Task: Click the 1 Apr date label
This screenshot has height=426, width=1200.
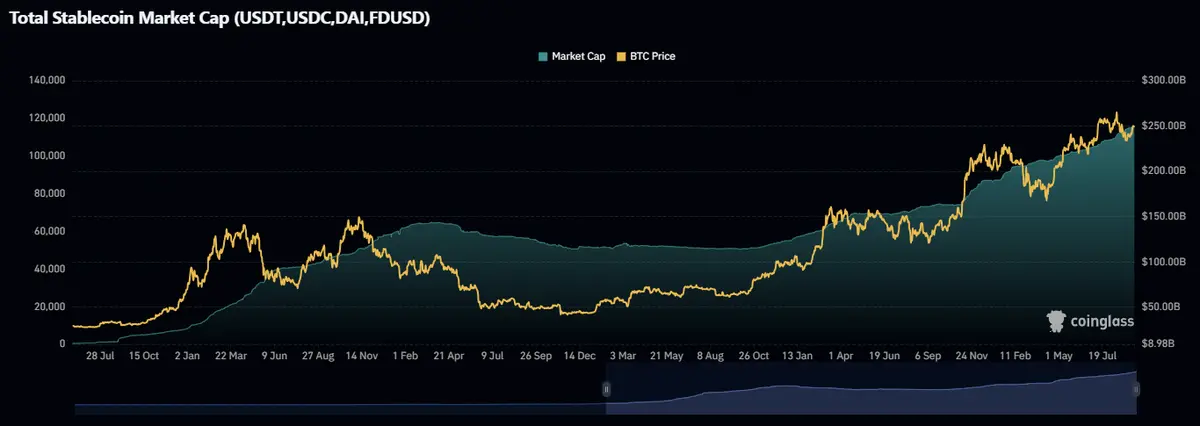Action: [840, 355]
